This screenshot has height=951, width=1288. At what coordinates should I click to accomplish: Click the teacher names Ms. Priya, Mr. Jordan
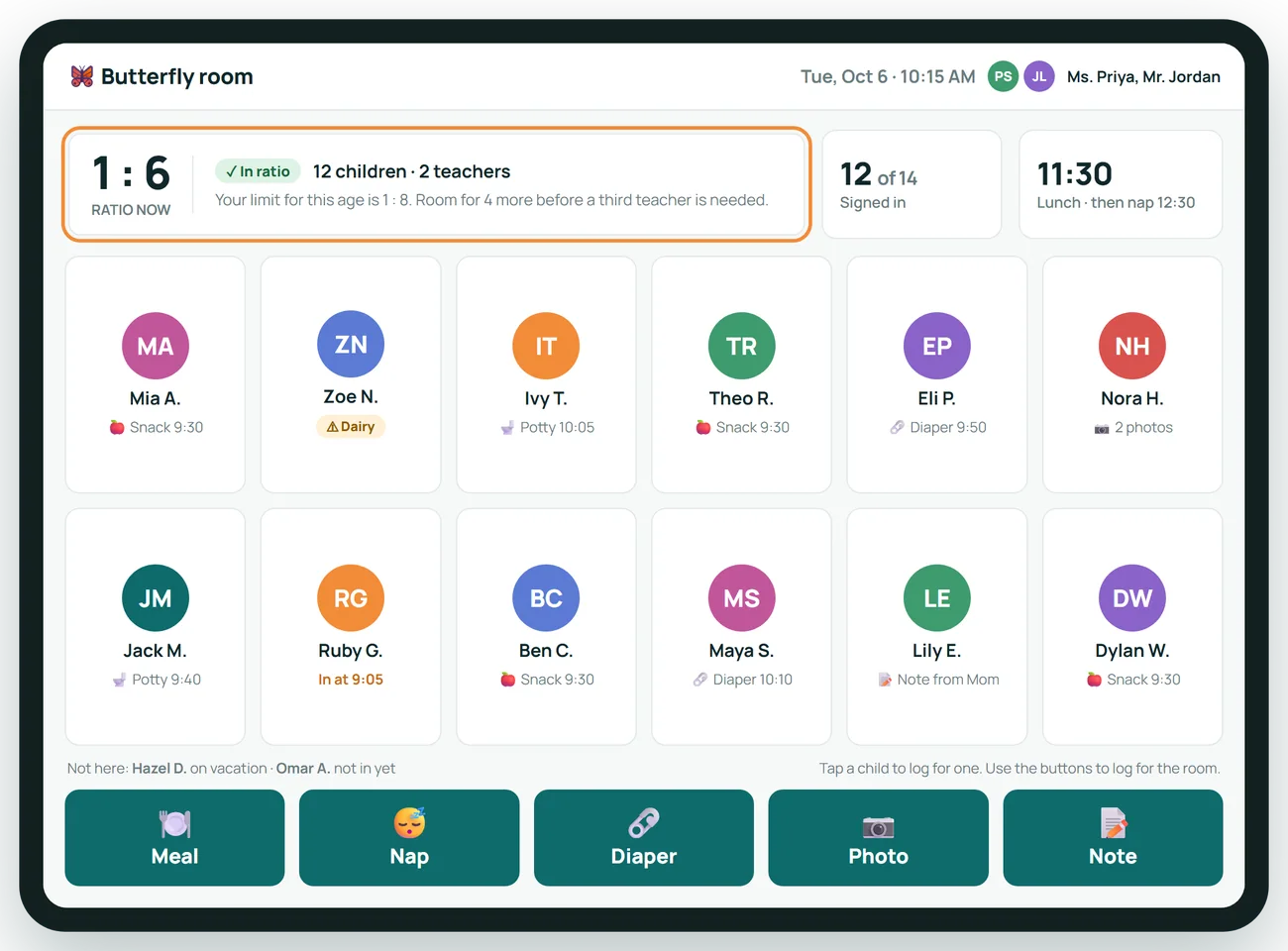[x=1143, y=76]
